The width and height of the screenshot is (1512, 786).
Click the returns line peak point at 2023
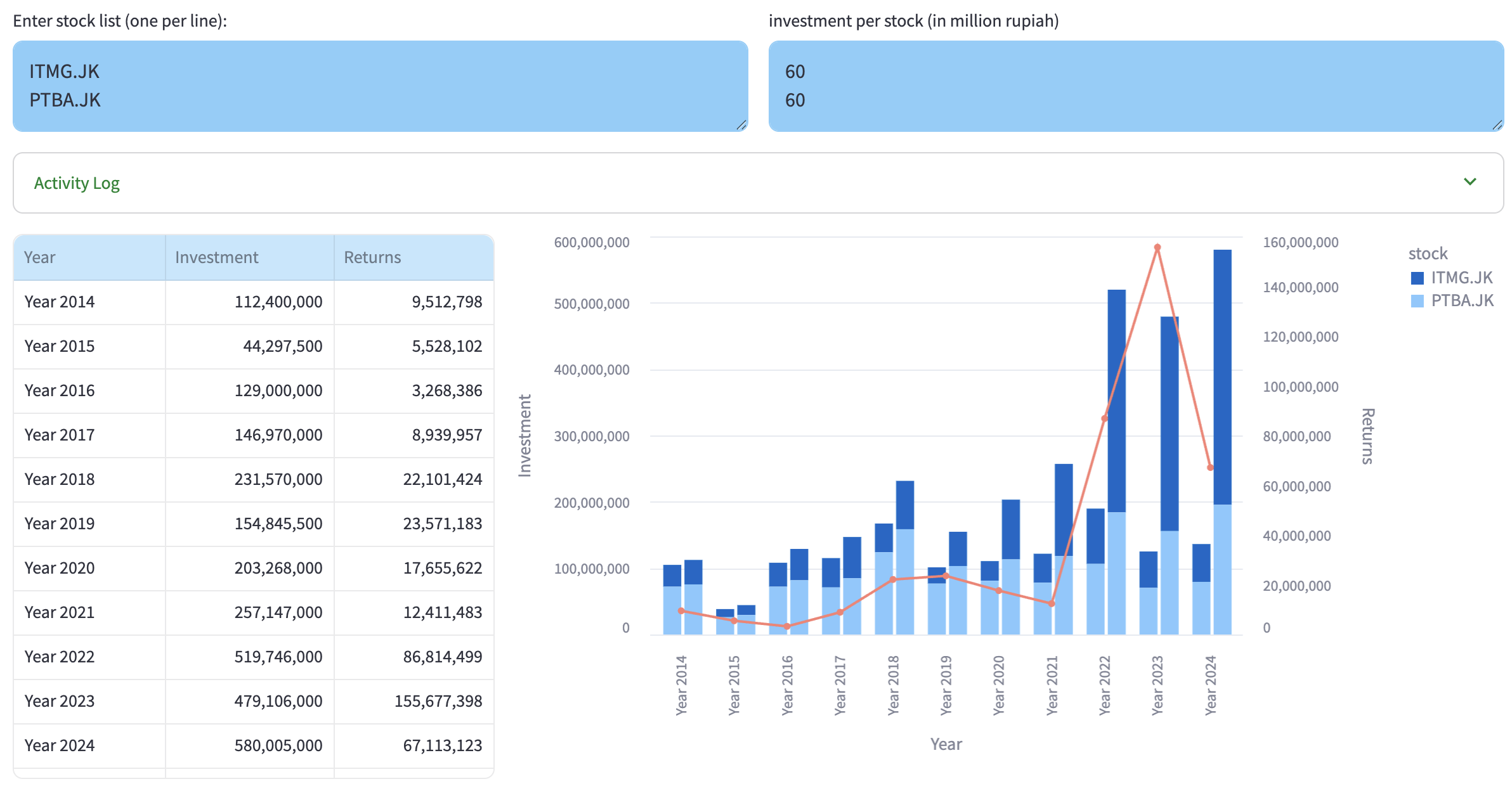1157,247
